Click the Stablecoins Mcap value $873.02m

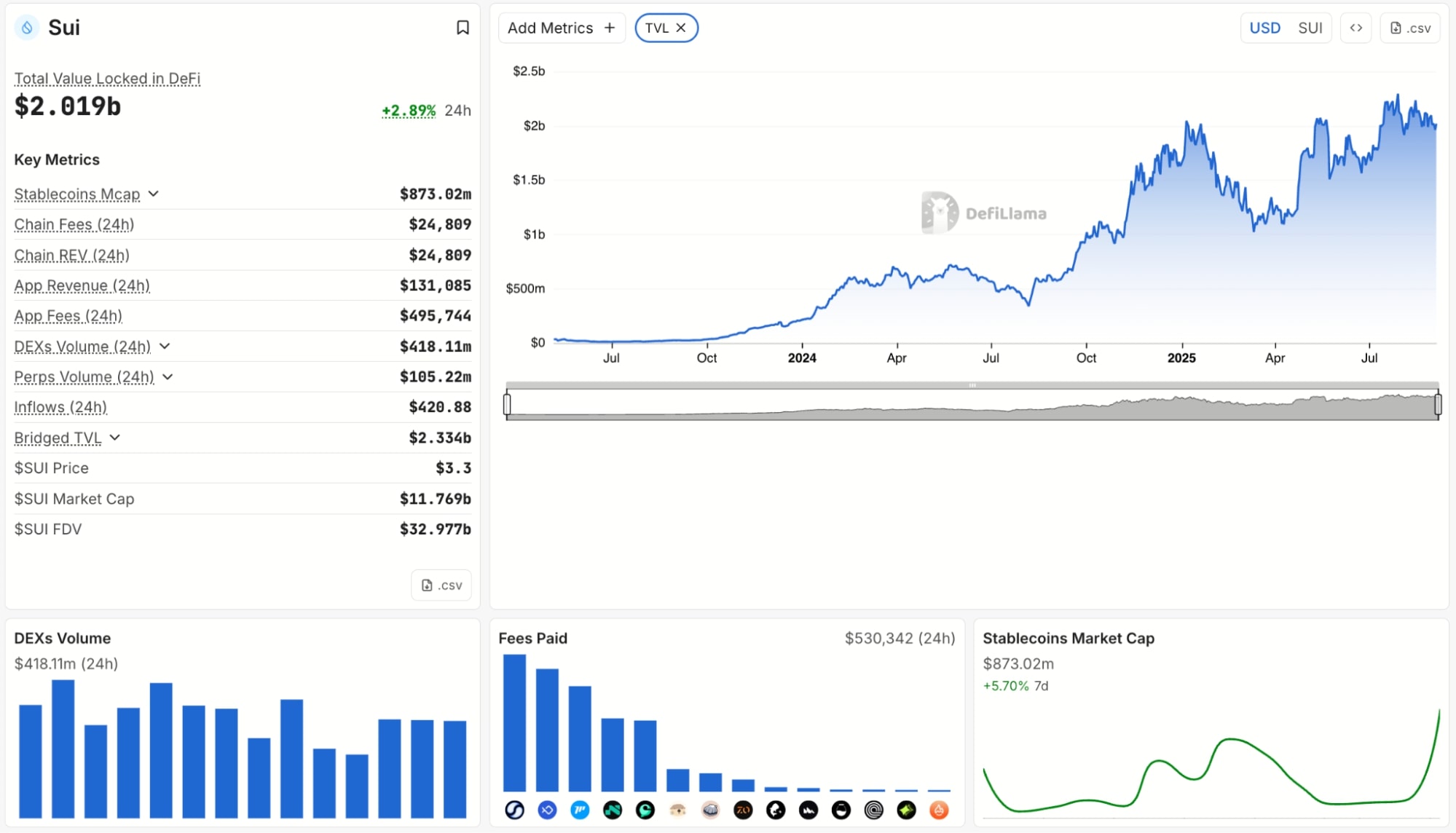[435, 194]
